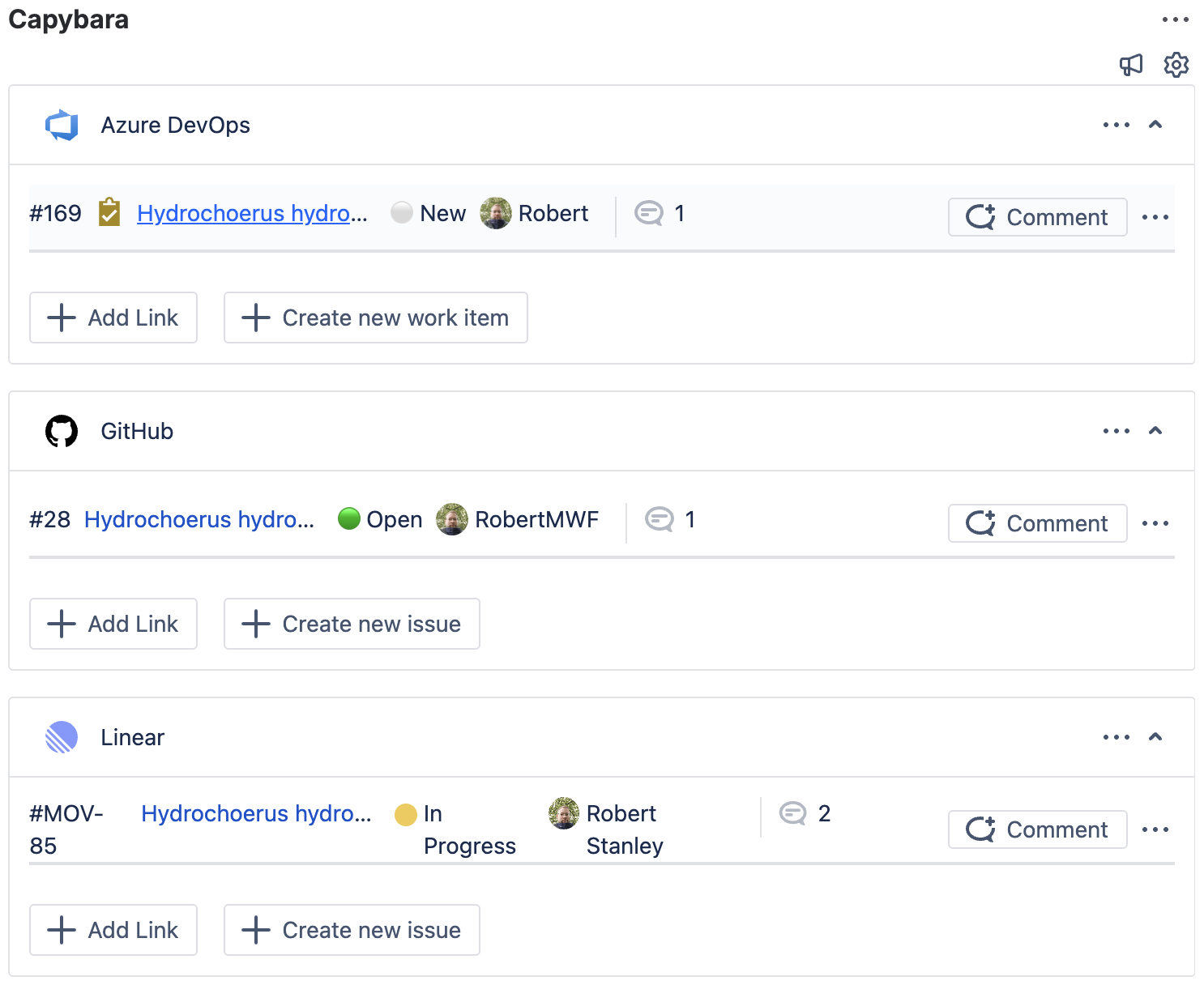The image size is (1204, 985).
Task: Collapse the GitHub section
Action: coord(1155,431)
